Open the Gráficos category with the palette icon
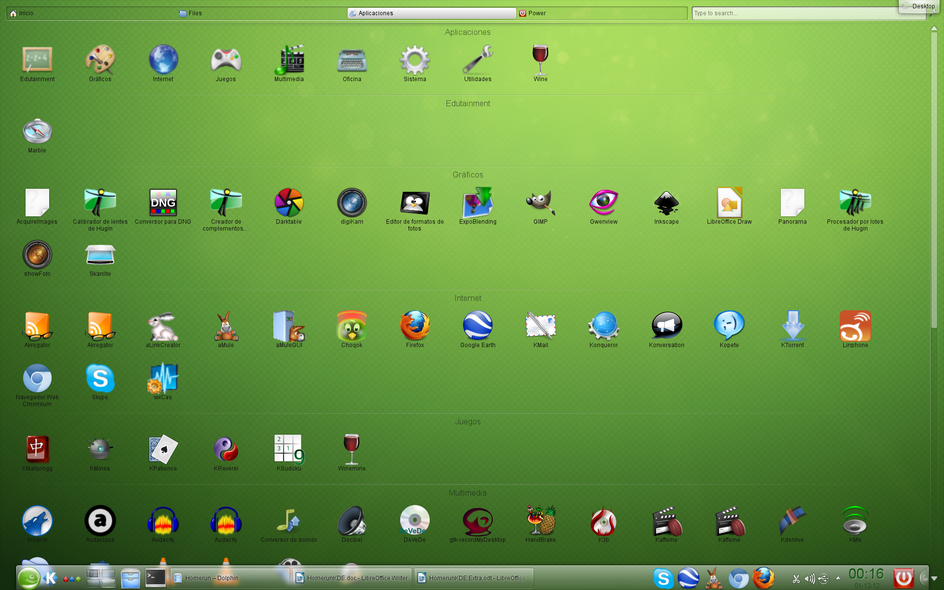Viewport: 944px width, 590px height. point(100,63)
